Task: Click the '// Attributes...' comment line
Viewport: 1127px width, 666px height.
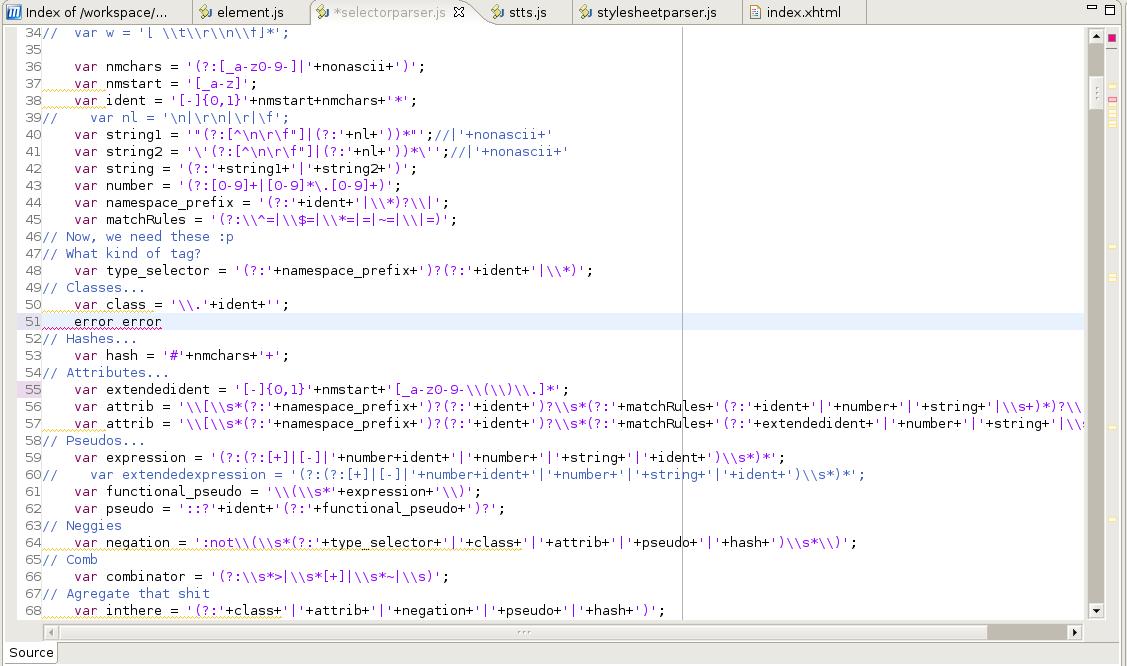Action: point(106,372)
